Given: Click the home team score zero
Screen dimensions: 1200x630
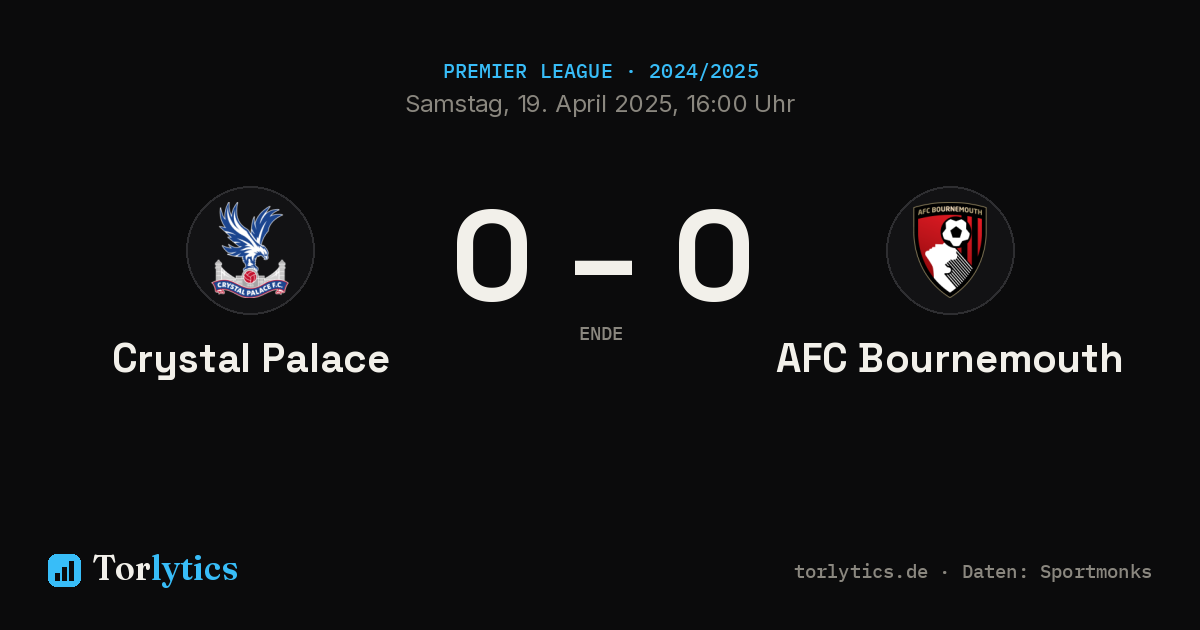Looking at the screenshot, I should coord(492,256).
